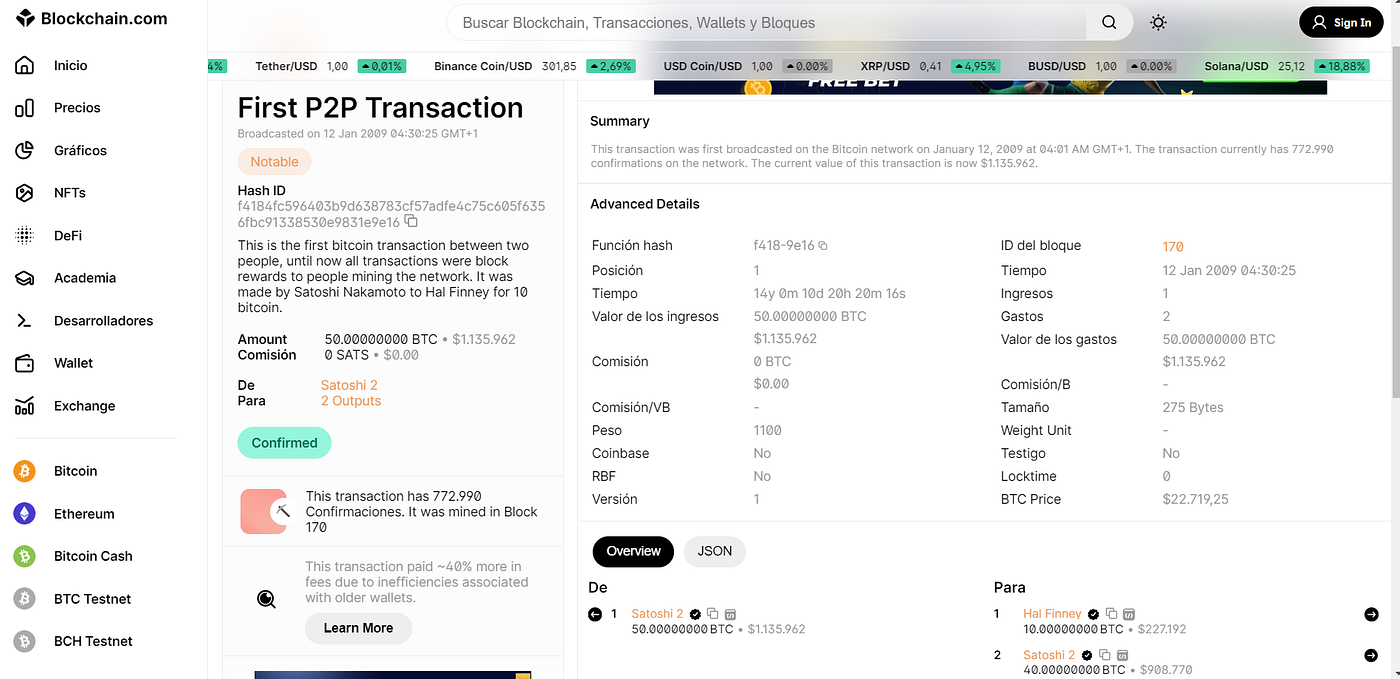Click the BUSD/USD ticker entry

[1102, 66]
